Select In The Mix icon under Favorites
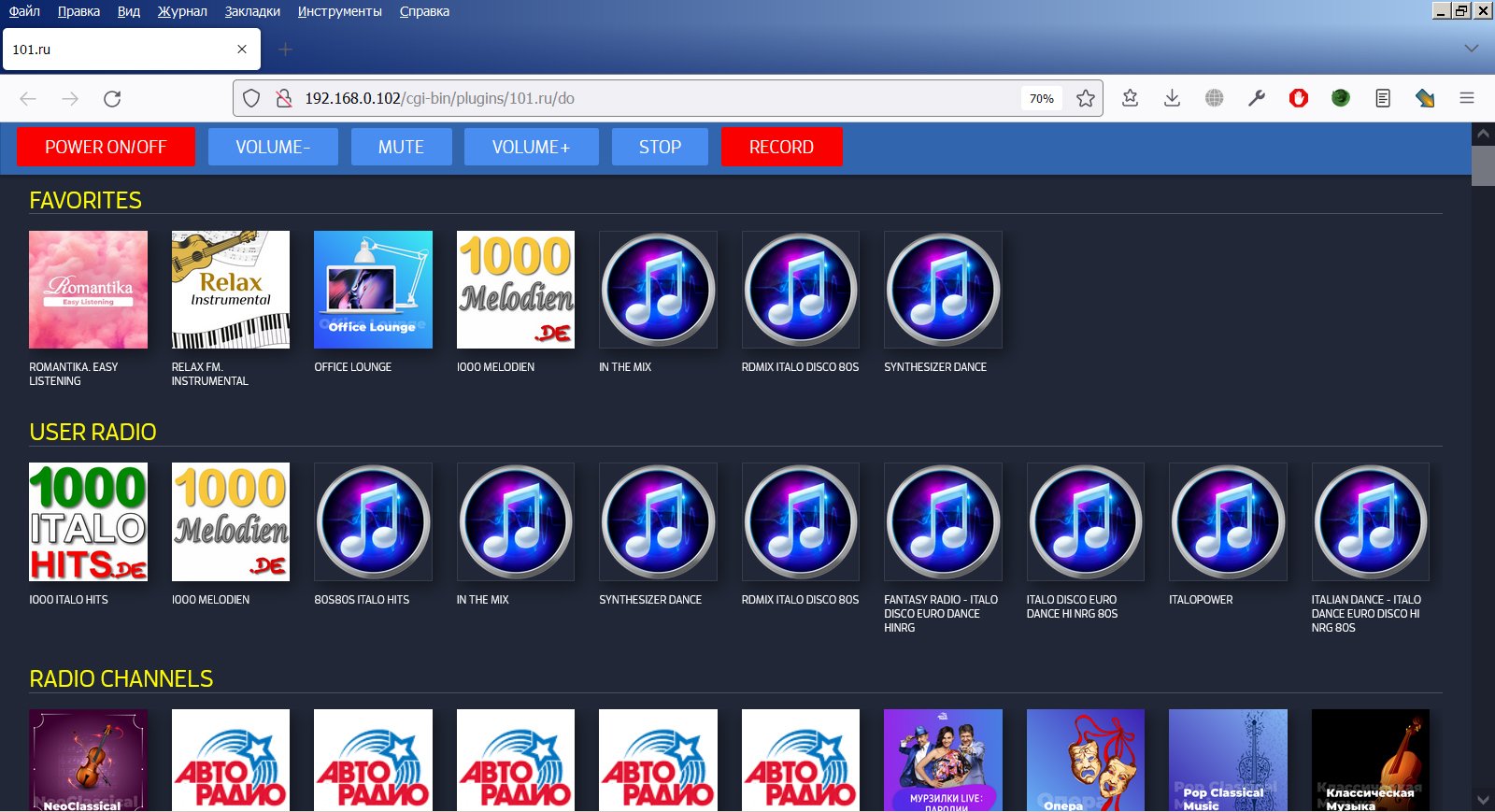 [x=658, y=290]
